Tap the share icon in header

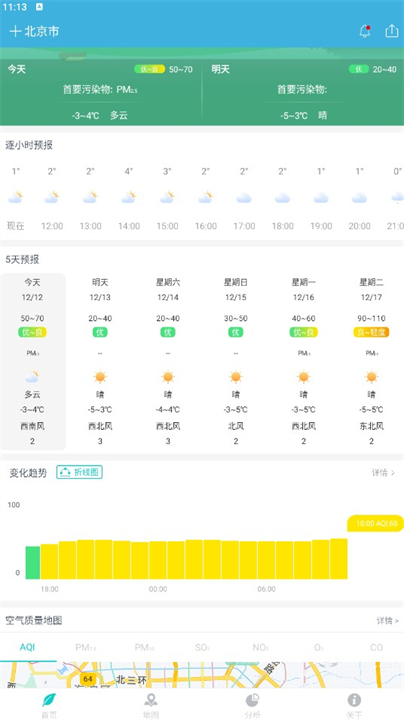[392, 31]
